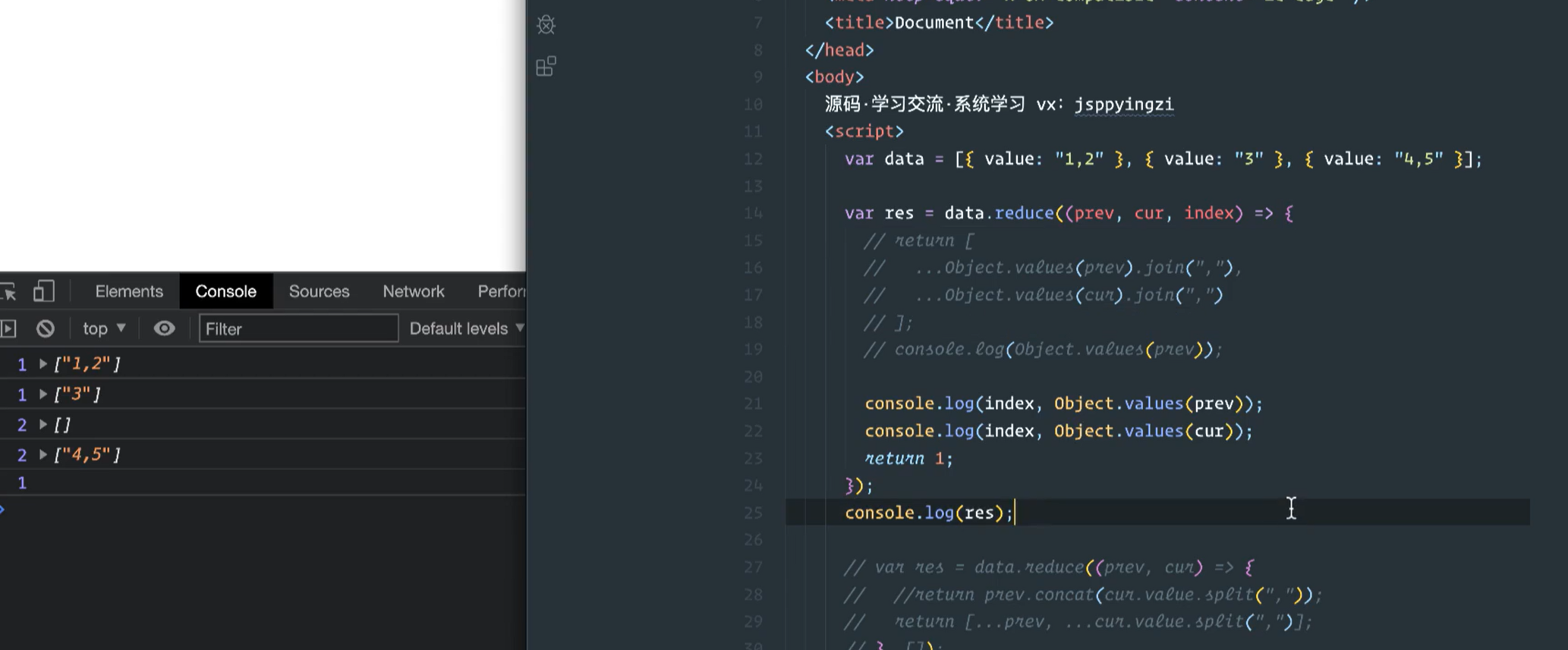Open the Default levels dropdown

[467, 328]
